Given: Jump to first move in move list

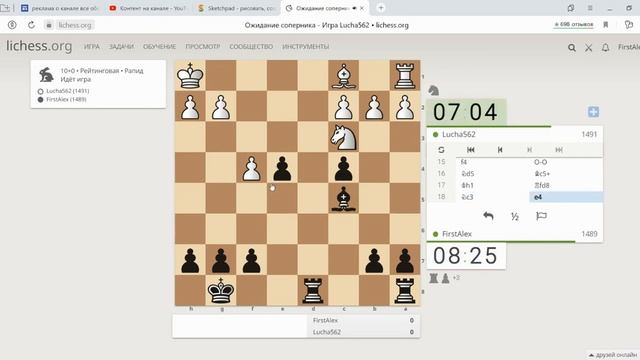Looking at the screenshot, I should tap(471, 150).
